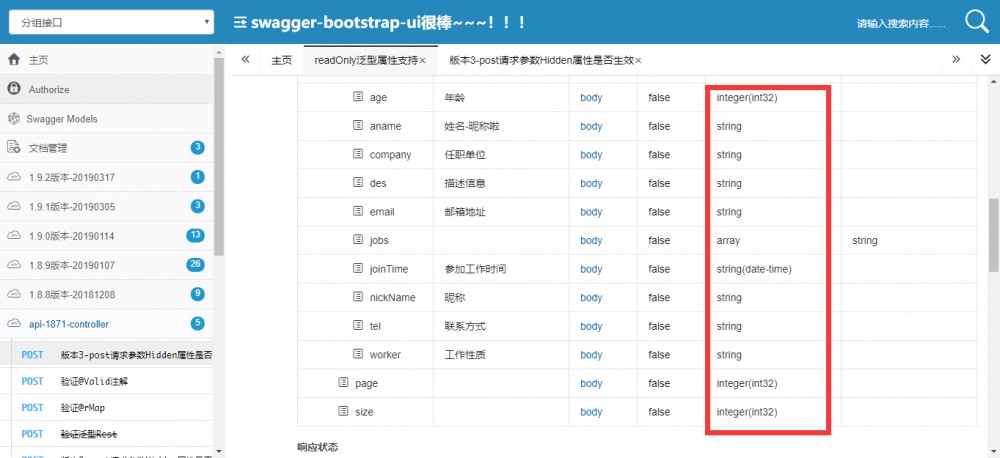Screen dimensions: 1000x458
Task: Open the Authorize sidebar item
Action: click(x=107, y=89)
